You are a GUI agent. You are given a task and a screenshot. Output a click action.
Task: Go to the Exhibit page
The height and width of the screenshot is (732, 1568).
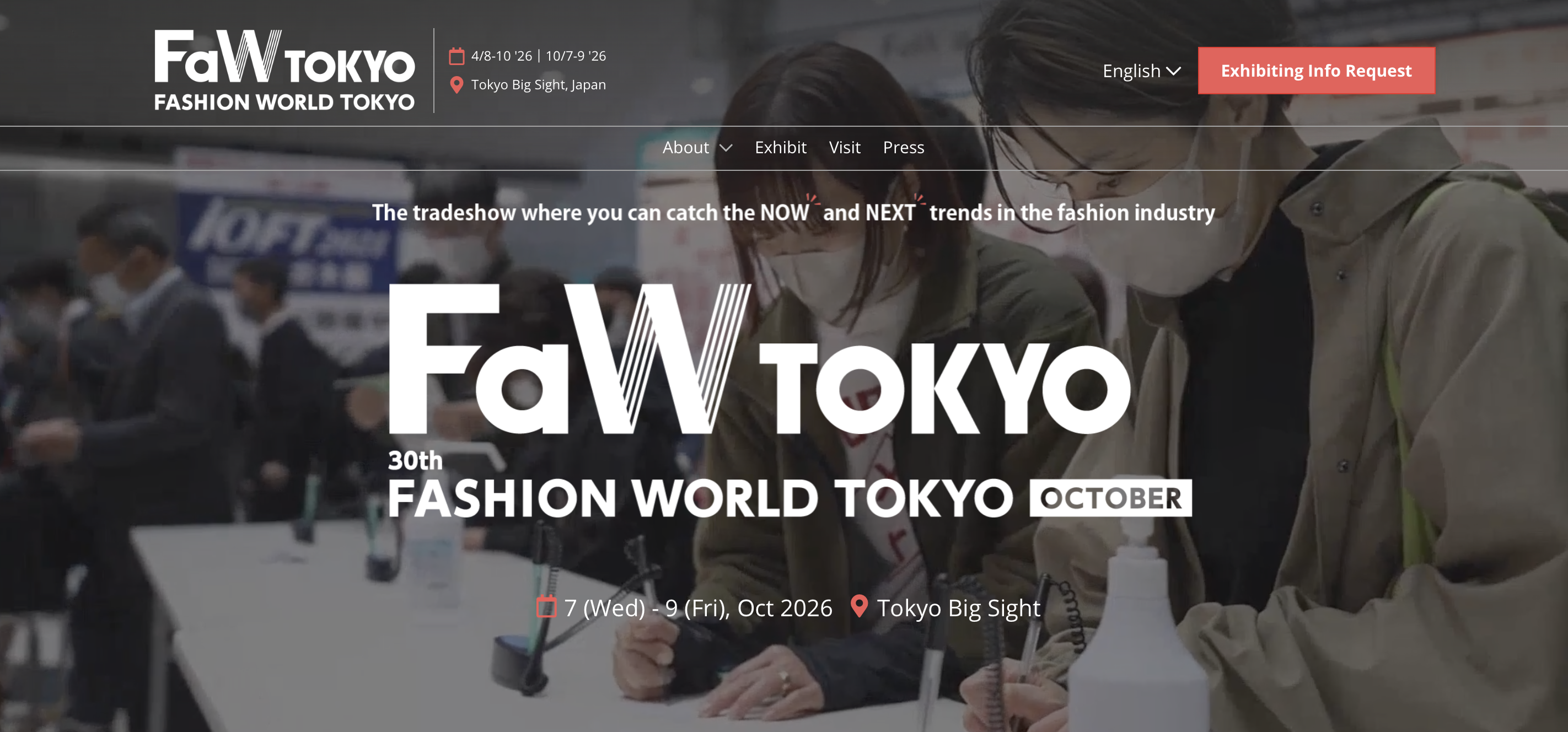click(x=780, y=147)
